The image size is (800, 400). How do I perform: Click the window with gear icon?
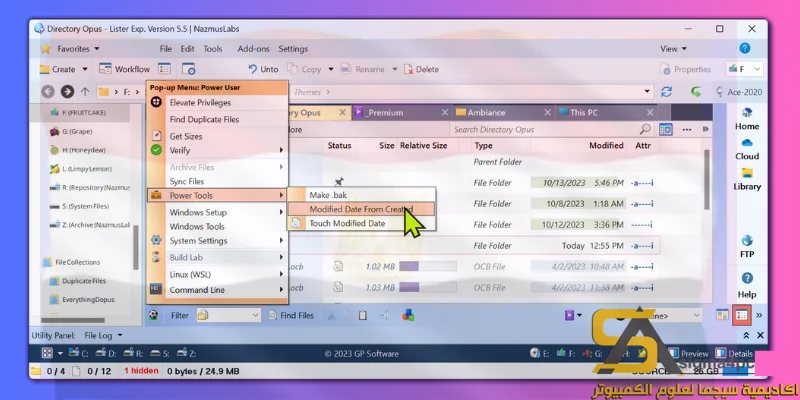[x=189, y=69]
